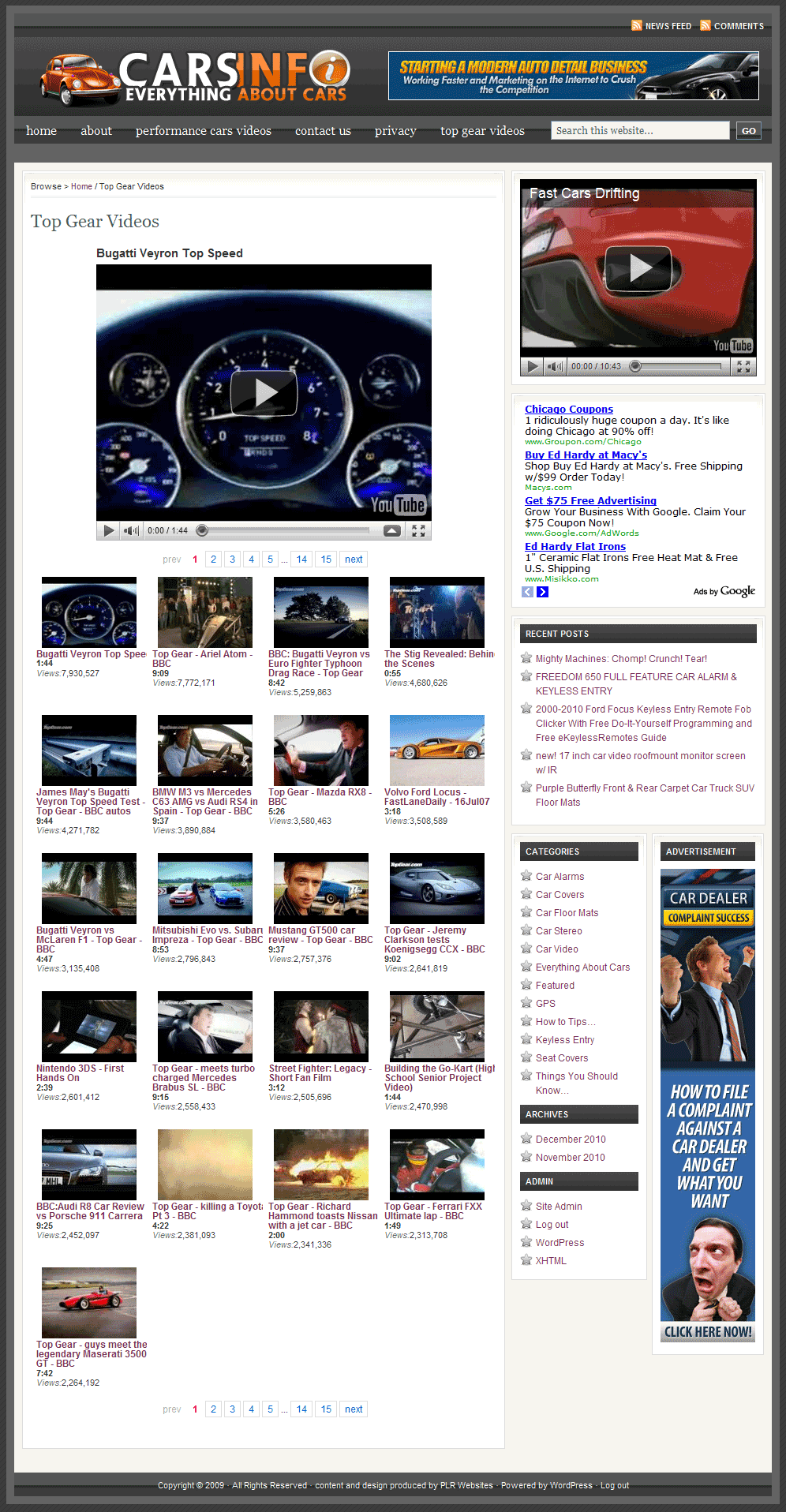Open the Top Gear Ferrari FXX thumbnail
This screenshot has height=1512, width=786.
(x=437, y=1165)
